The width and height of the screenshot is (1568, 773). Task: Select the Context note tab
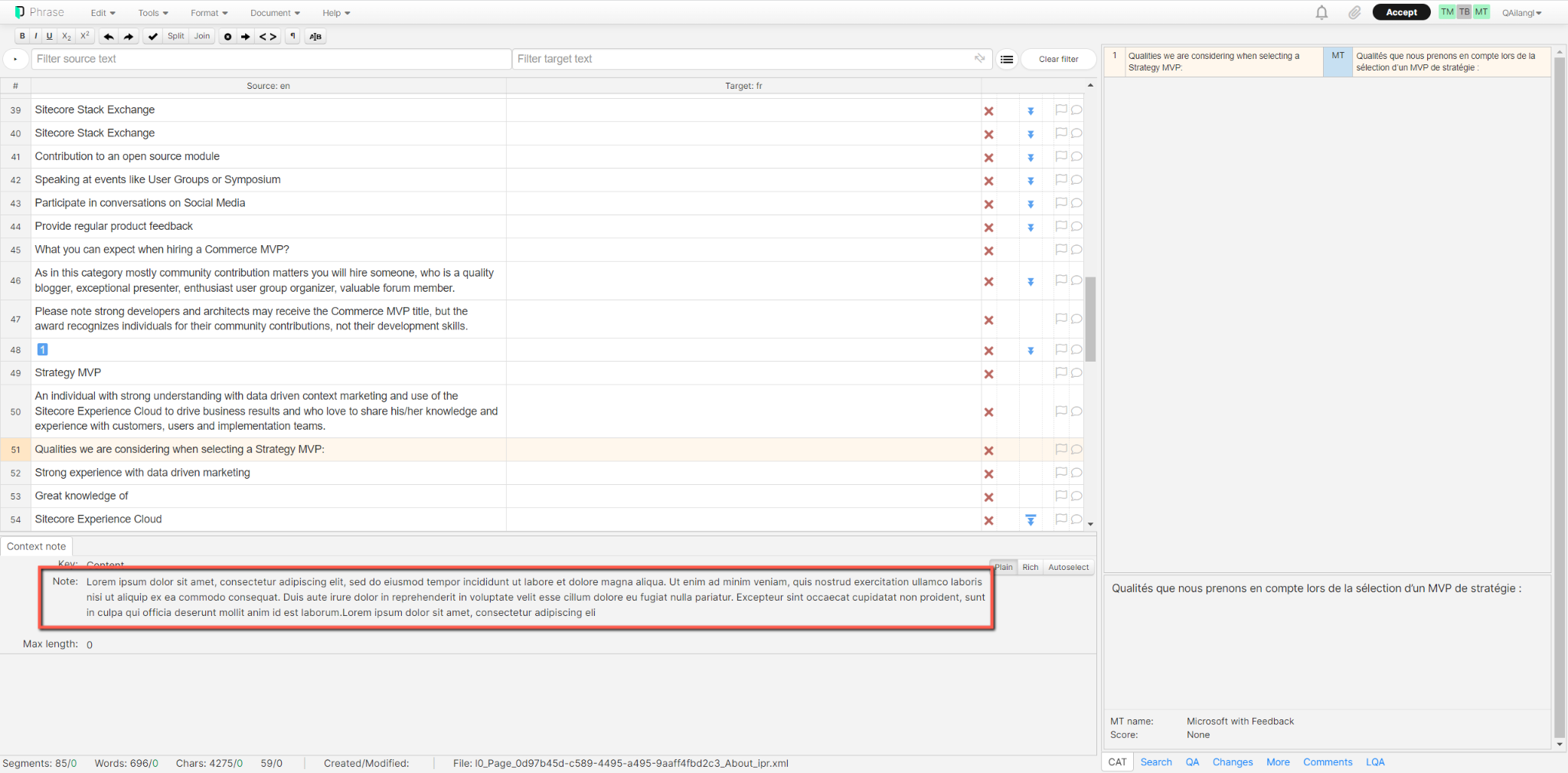point(36,546)
